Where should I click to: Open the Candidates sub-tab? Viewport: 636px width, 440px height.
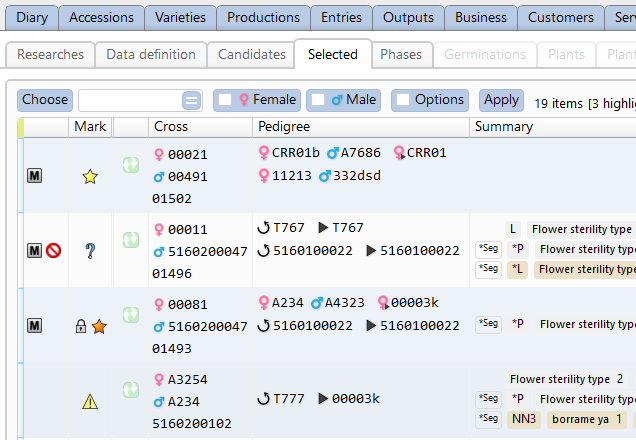tap(251, 54)
